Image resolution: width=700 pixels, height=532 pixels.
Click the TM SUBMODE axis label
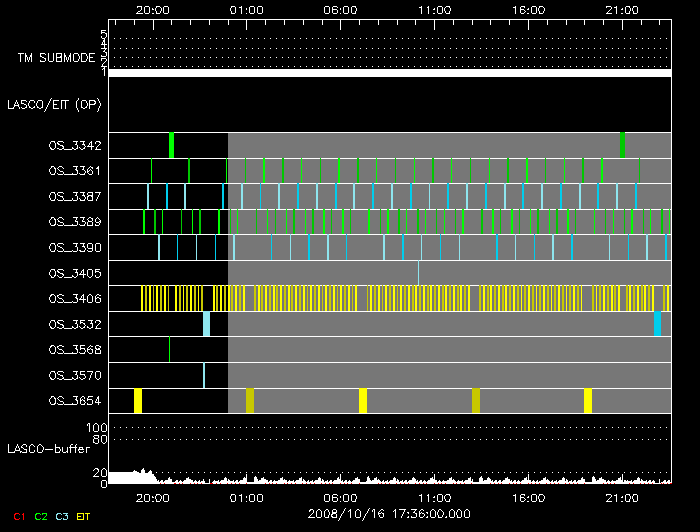[57, 58]
